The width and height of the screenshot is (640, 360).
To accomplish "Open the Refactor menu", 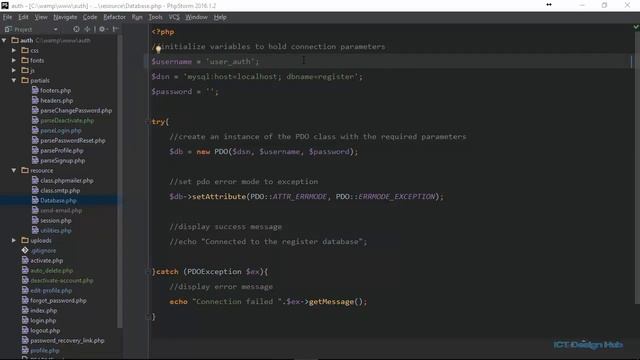I will pos(114,17).
